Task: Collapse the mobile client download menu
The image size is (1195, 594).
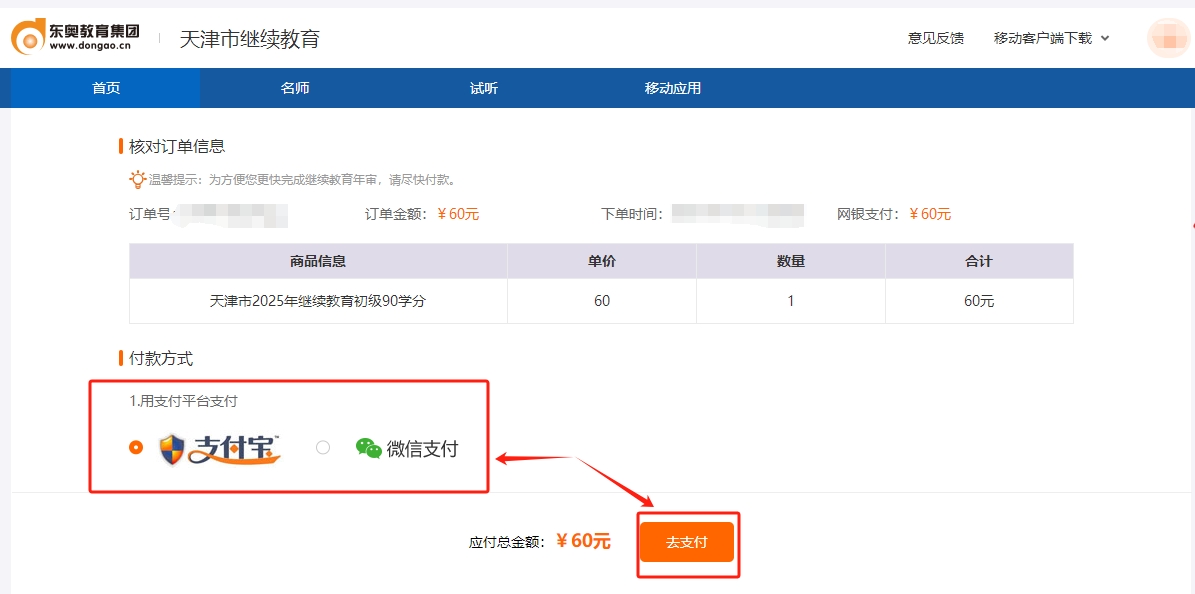Action: point(1042,37)
